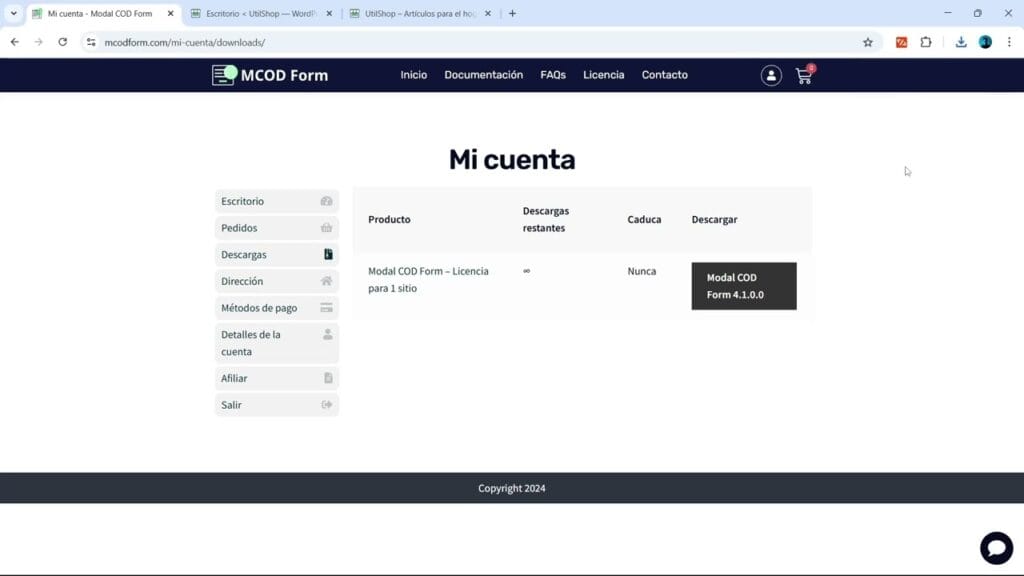The width and height of the screenshot is (1024, 576).
Task: Open Chrome three-dot menu
Action: tap(1009, 42)
